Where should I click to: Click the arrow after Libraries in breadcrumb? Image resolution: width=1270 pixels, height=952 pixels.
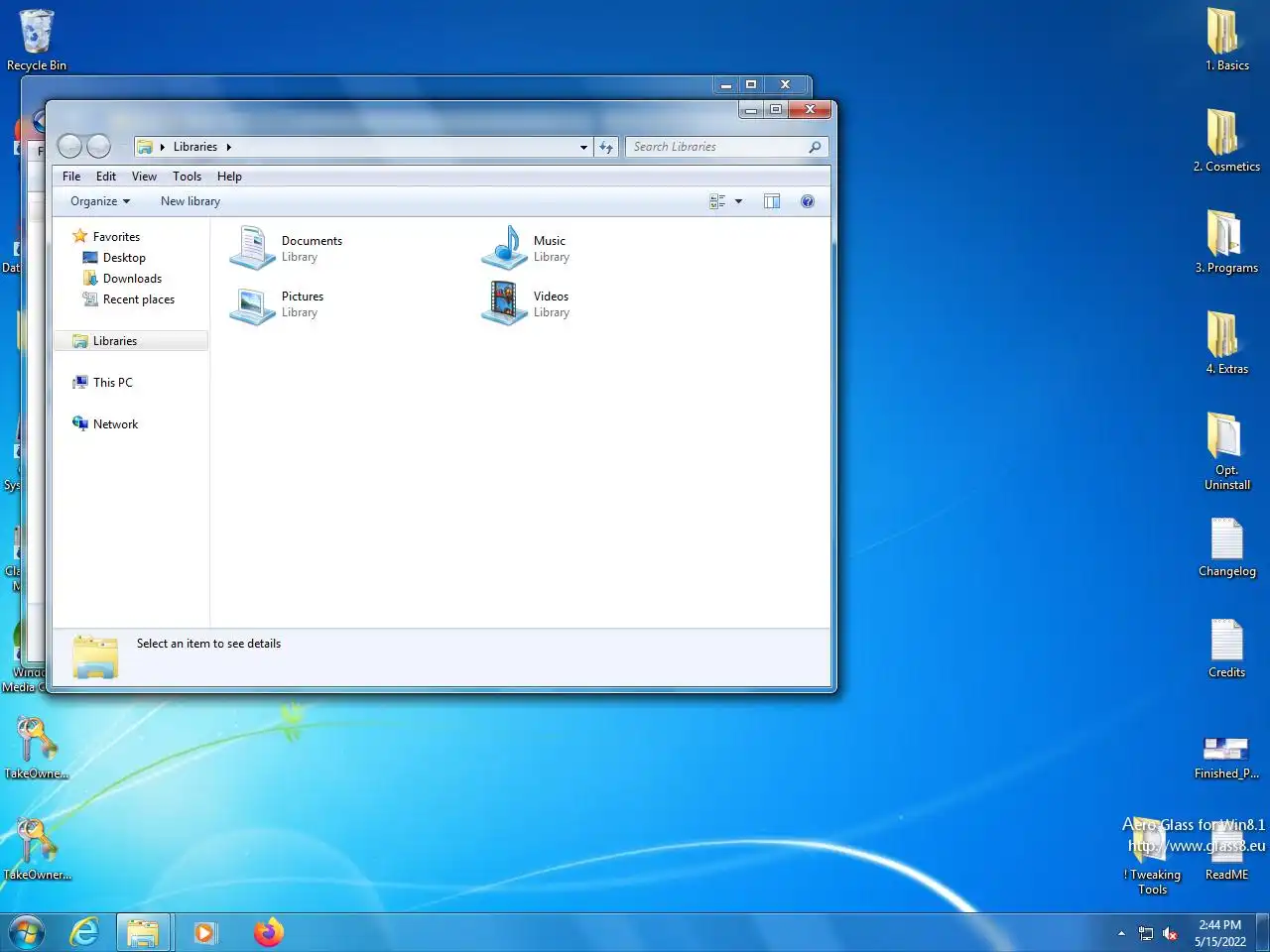(228, 147)
